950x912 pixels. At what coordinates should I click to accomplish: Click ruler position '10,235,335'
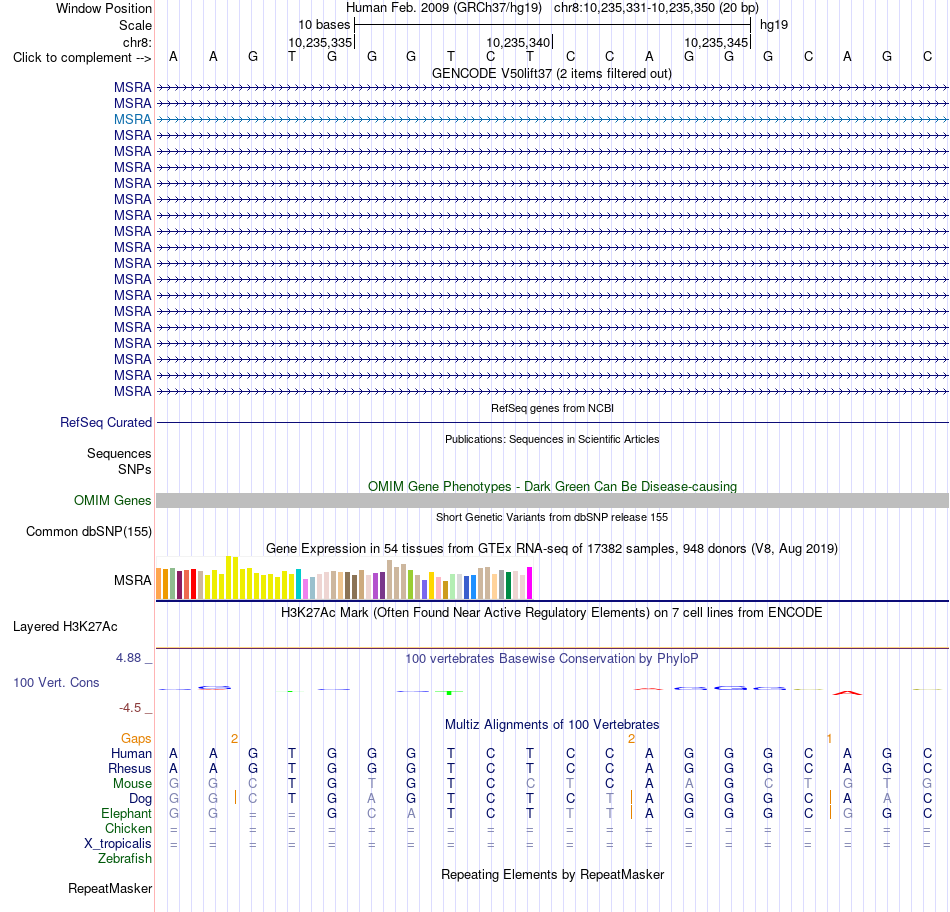(x=320, y=42)
